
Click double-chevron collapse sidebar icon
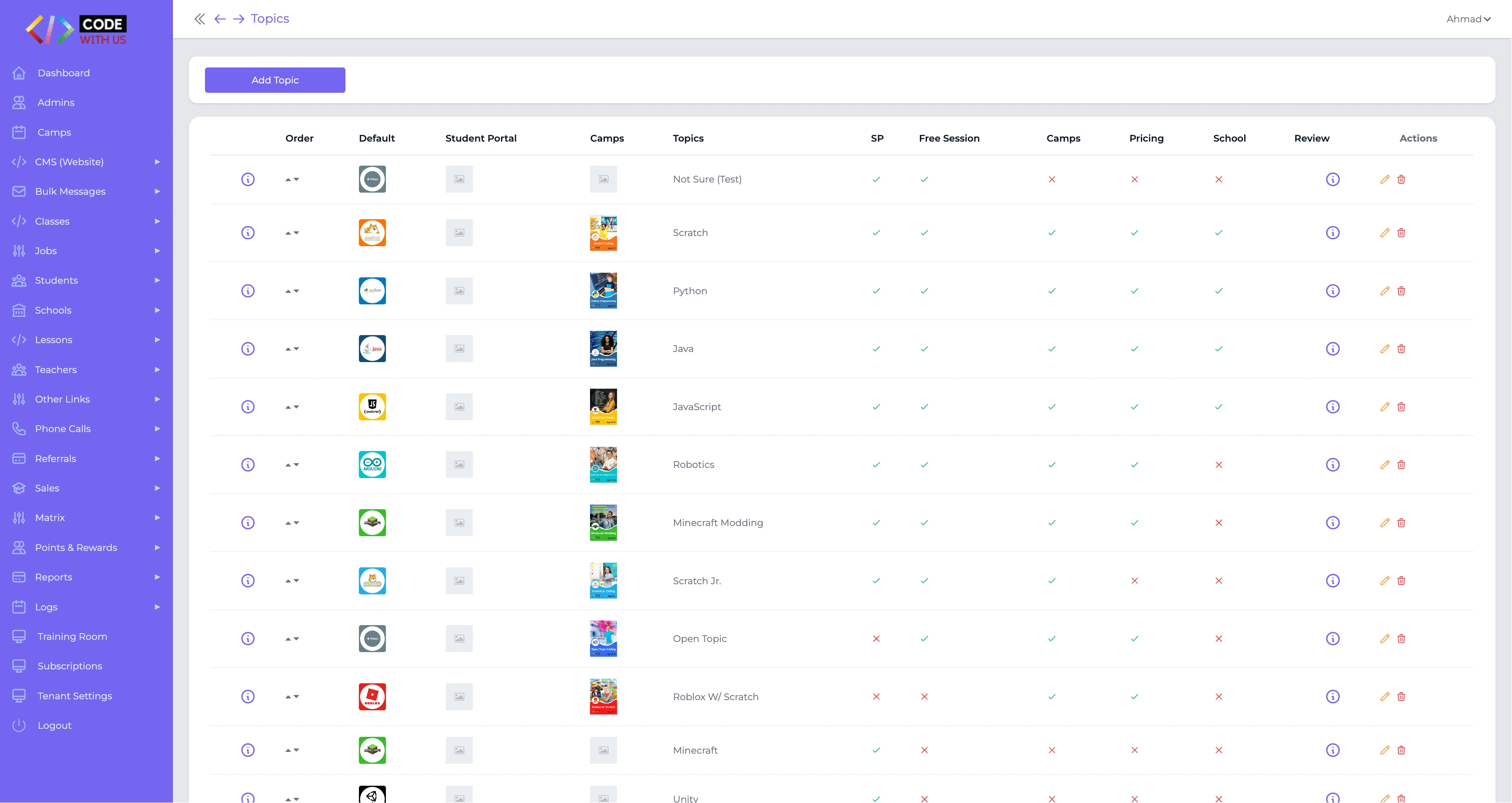click(199, 19)
